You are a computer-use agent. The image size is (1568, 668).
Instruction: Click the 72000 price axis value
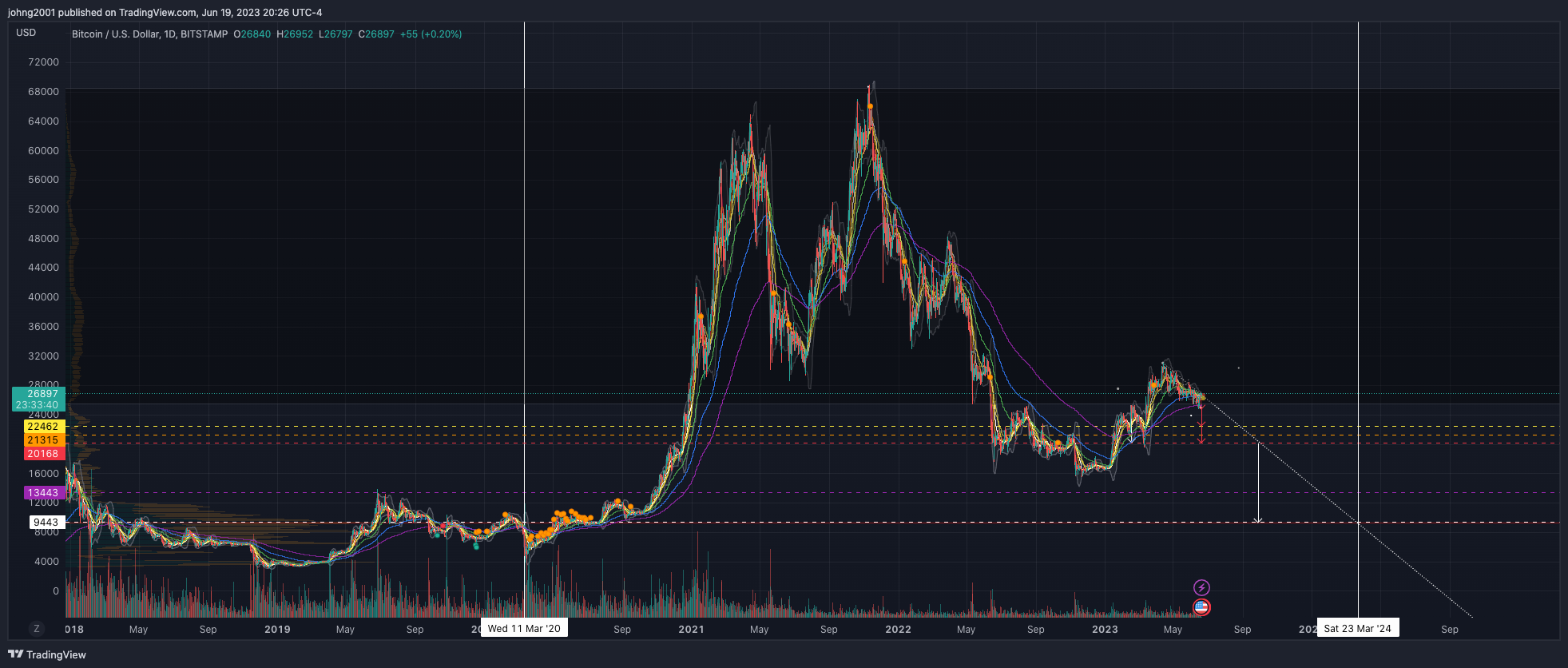click(x=43, y=62)
